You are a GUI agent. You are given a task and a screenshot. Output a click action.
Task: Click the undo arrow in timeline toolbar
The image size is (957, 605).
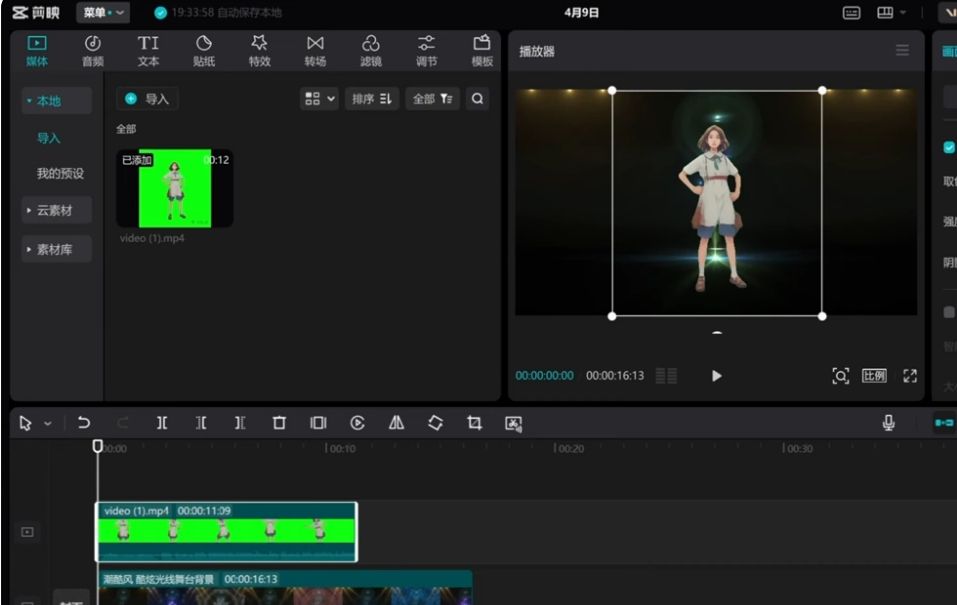[x=84, y=423]
